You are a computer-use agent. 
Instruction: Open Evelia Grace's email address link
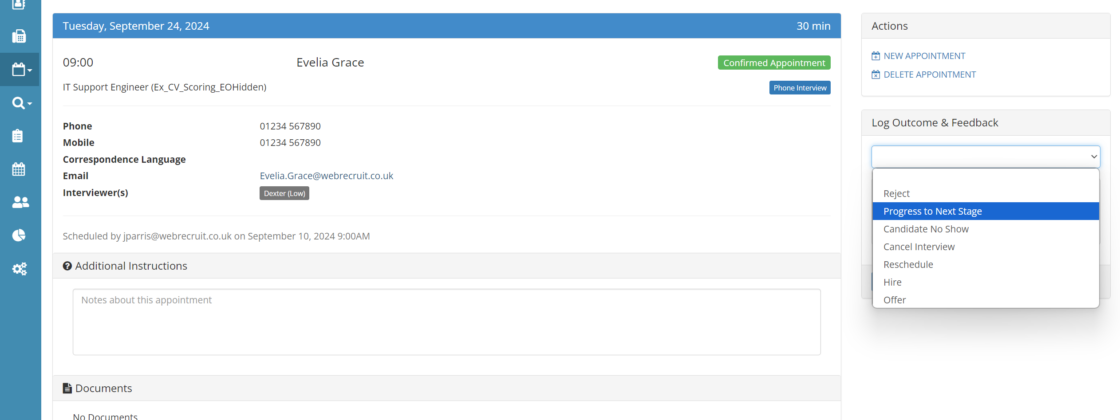tap(326, 176)
